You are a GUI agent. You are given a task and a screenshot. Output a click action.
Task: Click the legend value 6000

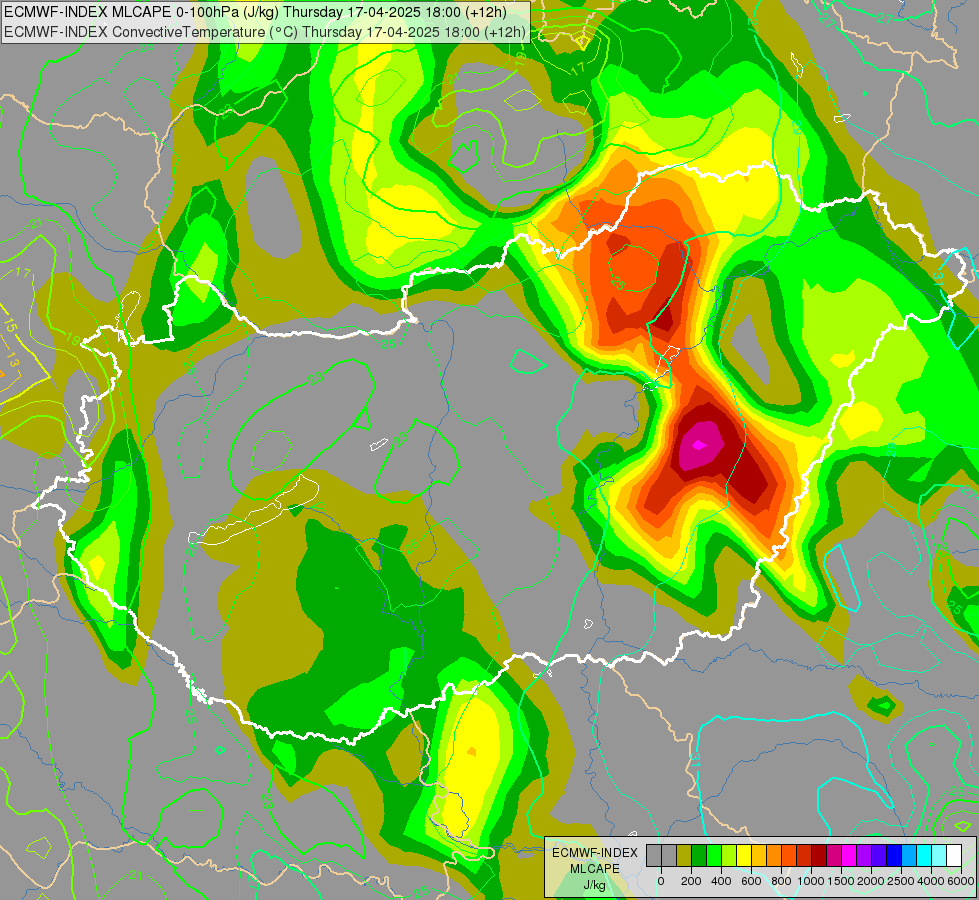(962, 881)
